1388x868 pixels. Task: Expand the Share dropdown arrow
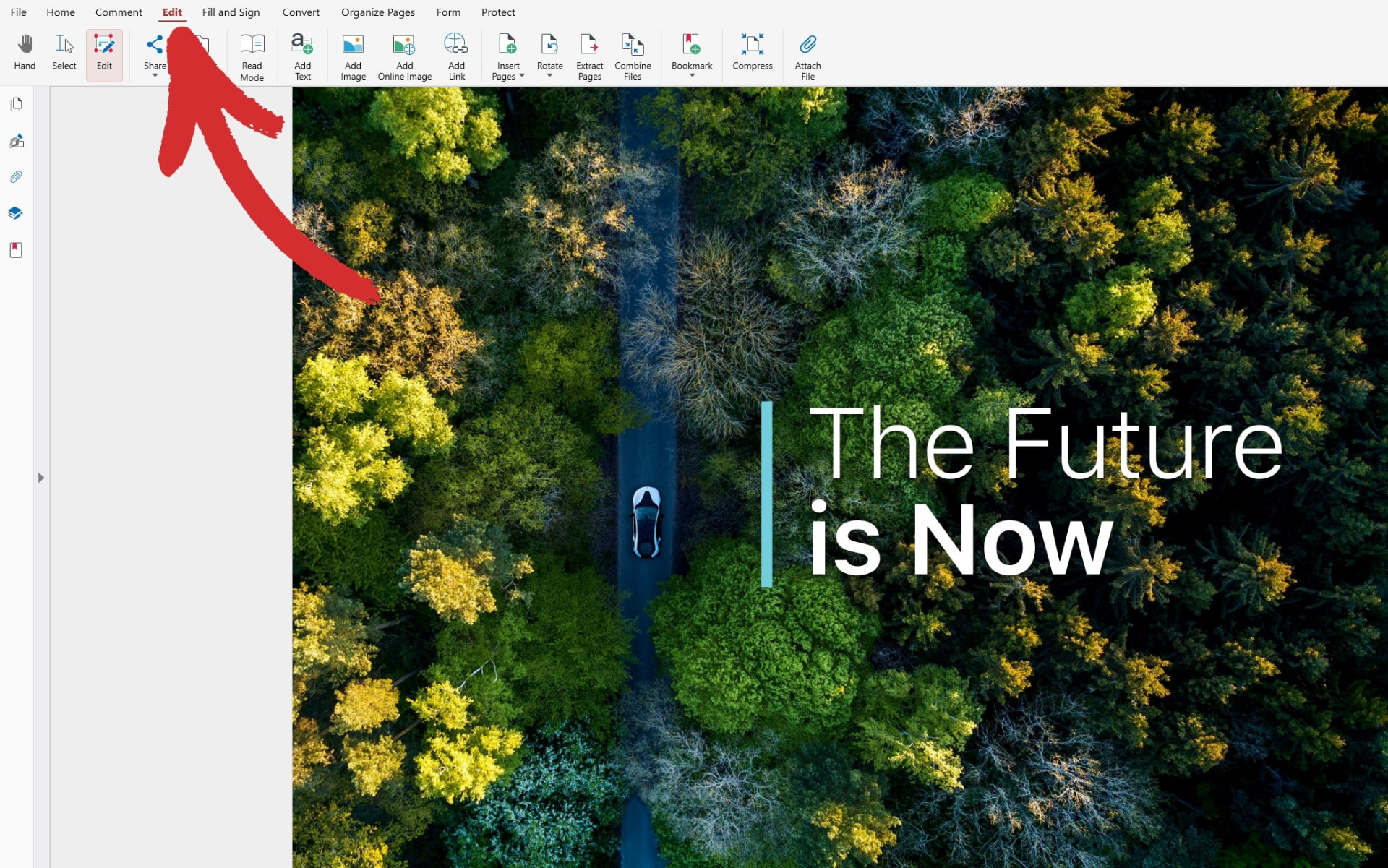click(x=155, y=74)
